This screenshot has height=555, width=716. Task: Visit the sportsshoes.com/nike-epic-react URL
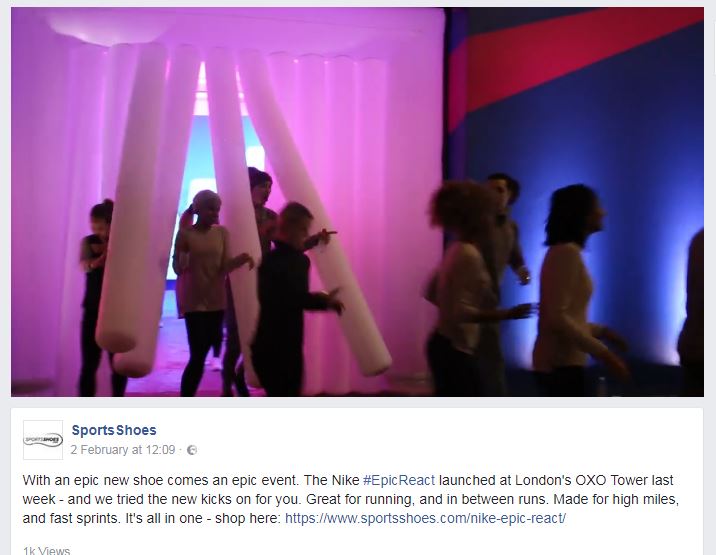(426, 518)
